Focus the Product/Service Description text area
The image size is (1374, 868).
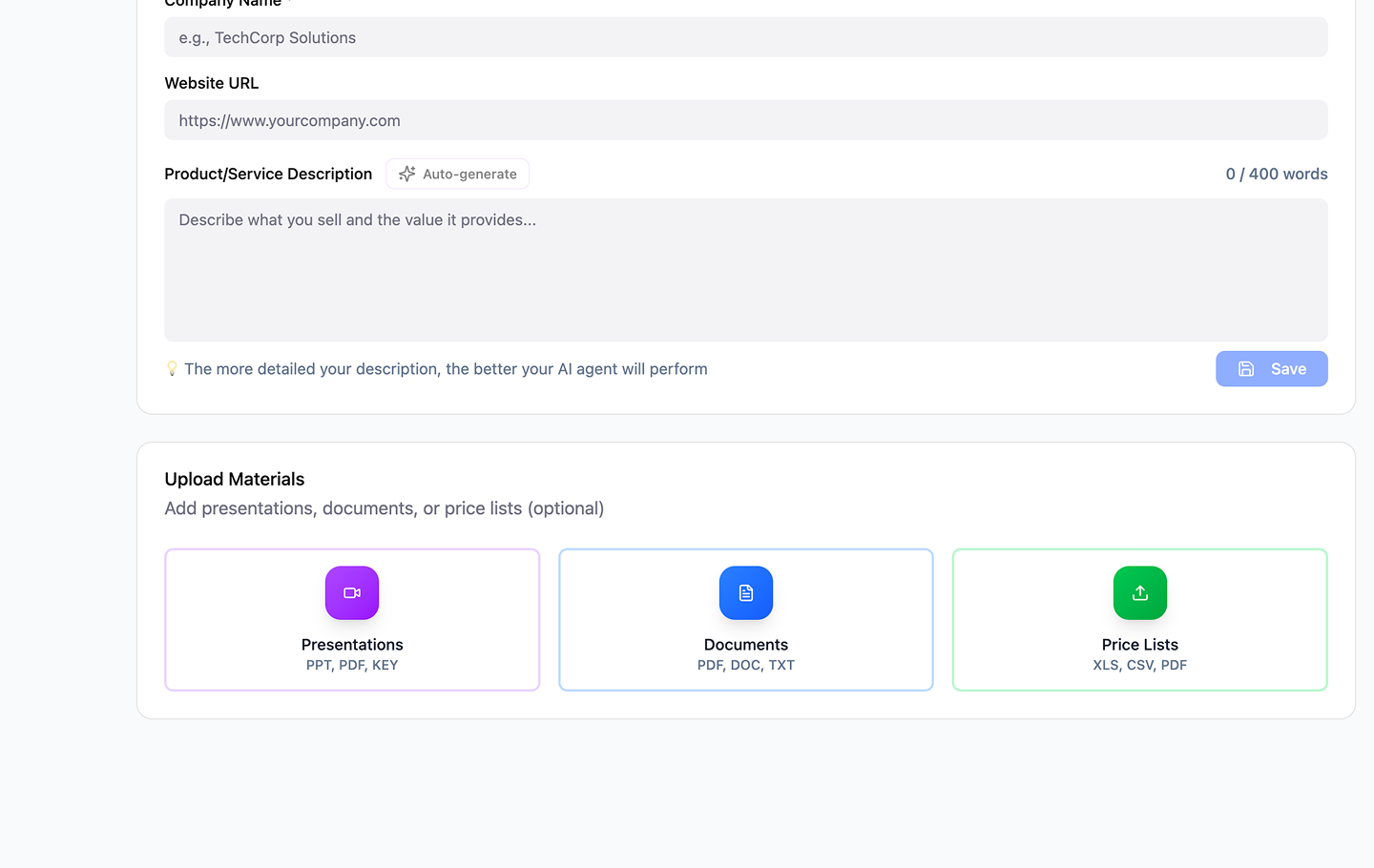click(745, 270)
